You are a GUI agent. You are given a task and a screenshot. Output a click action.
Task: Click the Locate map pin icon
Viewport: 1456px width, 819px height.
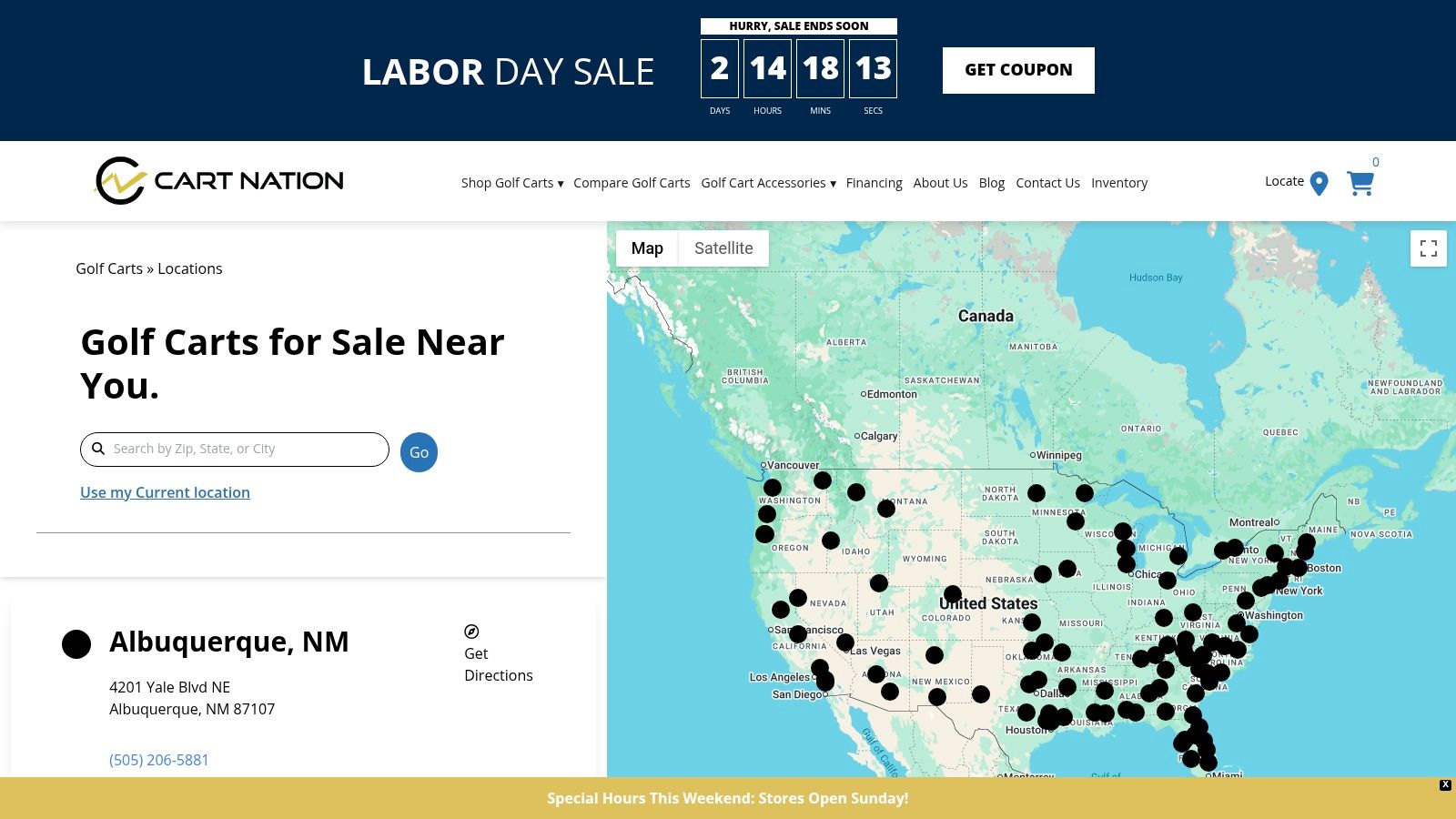pos(1319,183)
